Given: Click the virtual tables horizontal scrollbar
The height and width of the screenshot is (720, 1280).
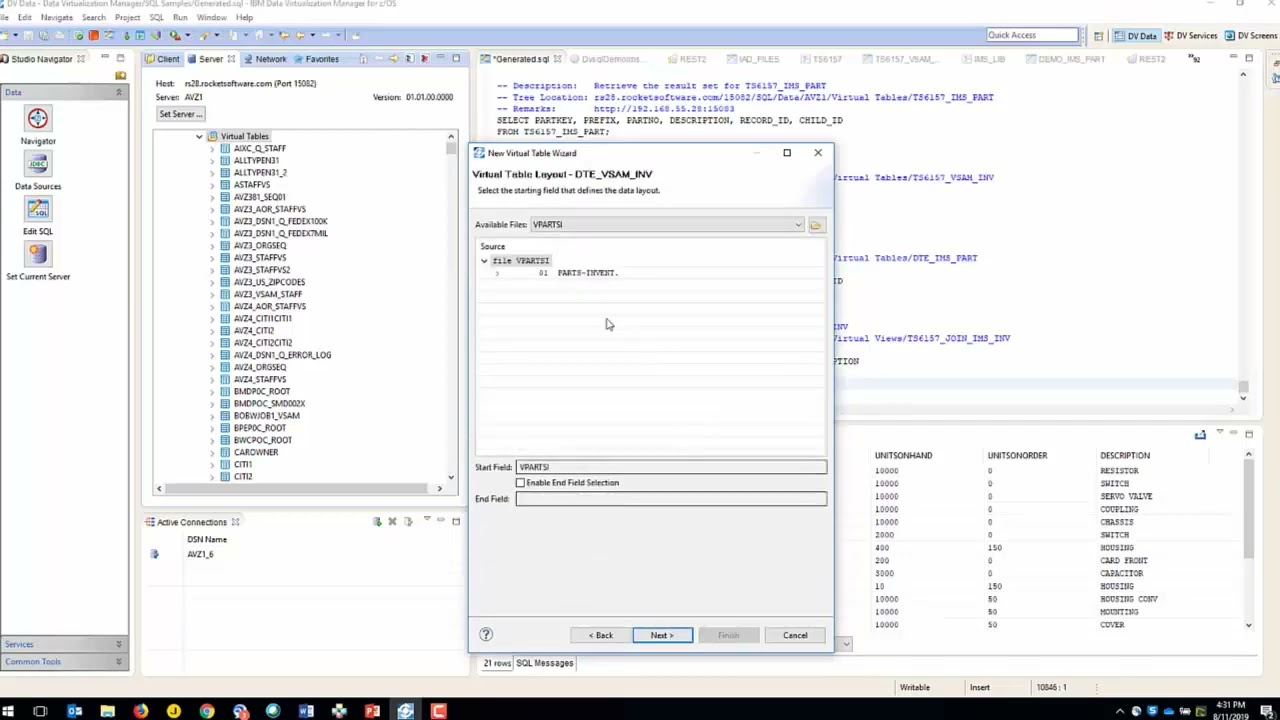Looking at the screenshot, I should pos(298,488).
